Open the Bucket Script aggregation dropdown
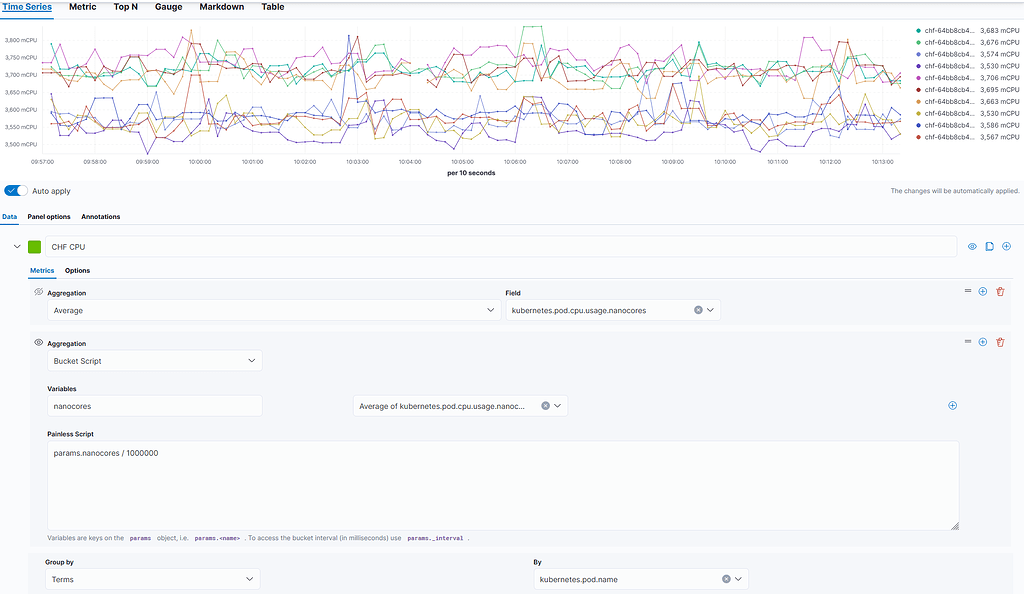 point(155,361)
